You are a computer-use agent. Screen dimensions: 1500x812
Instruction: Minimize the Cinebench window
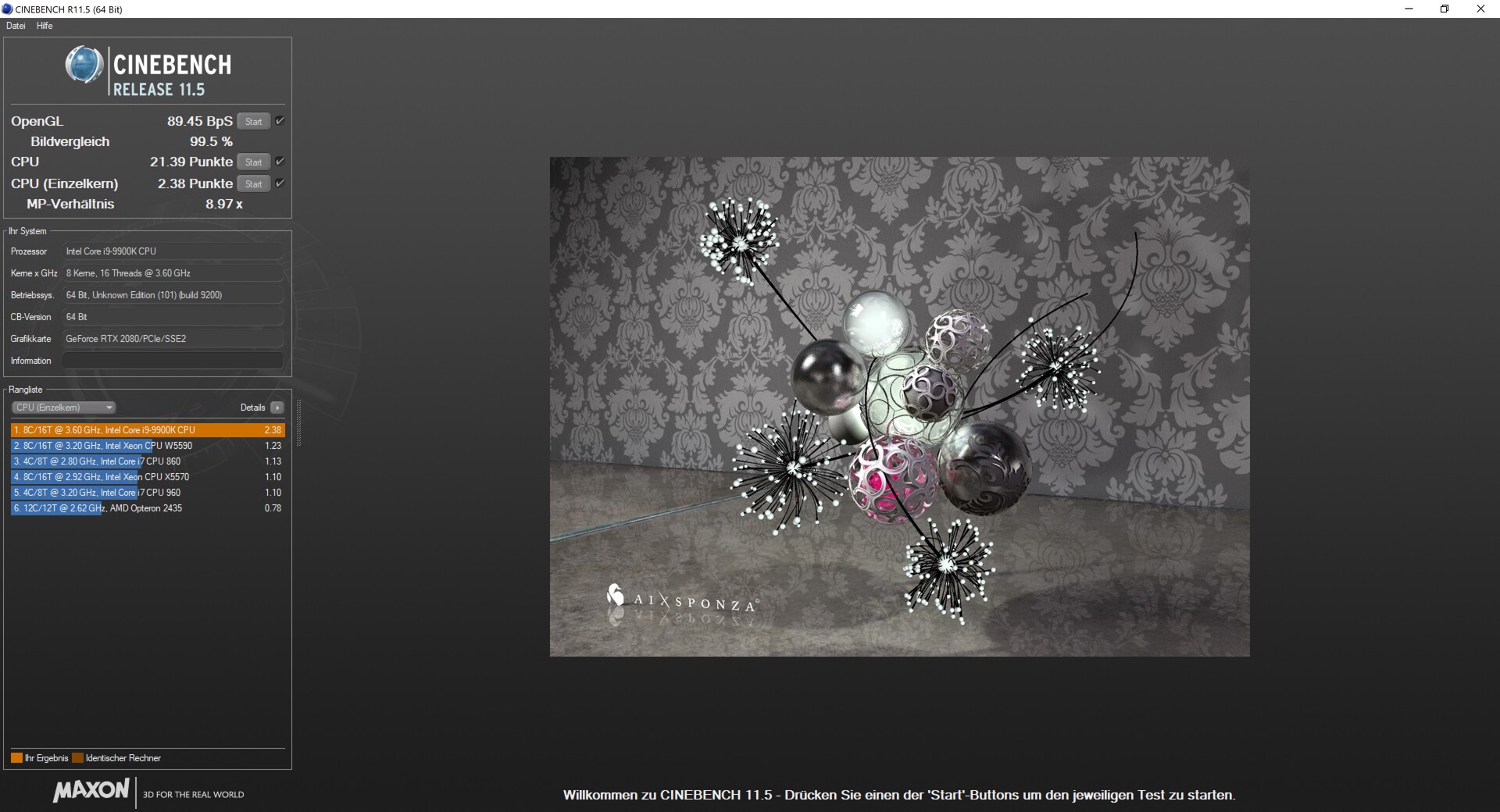click(x=1409, y=9)
